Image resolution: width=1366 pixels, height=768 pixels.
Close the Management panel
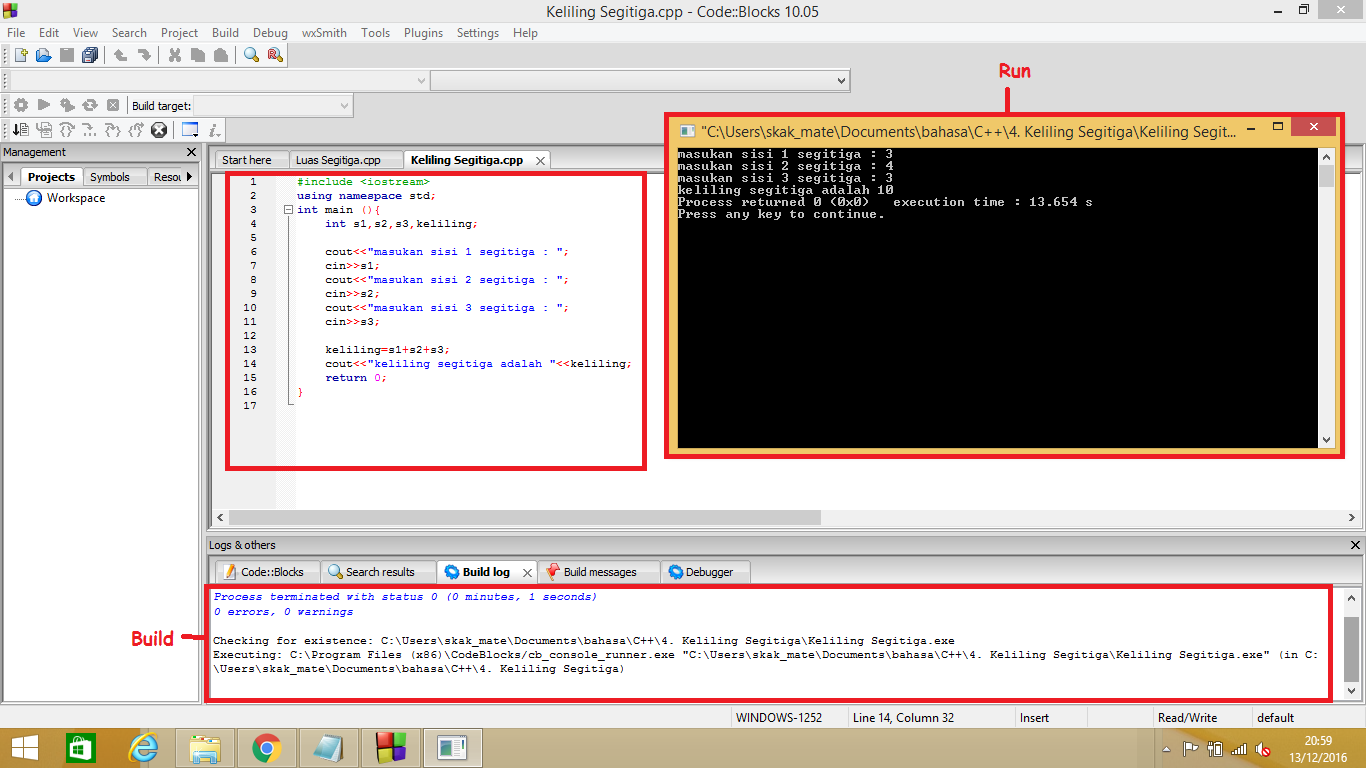point(192,152)
